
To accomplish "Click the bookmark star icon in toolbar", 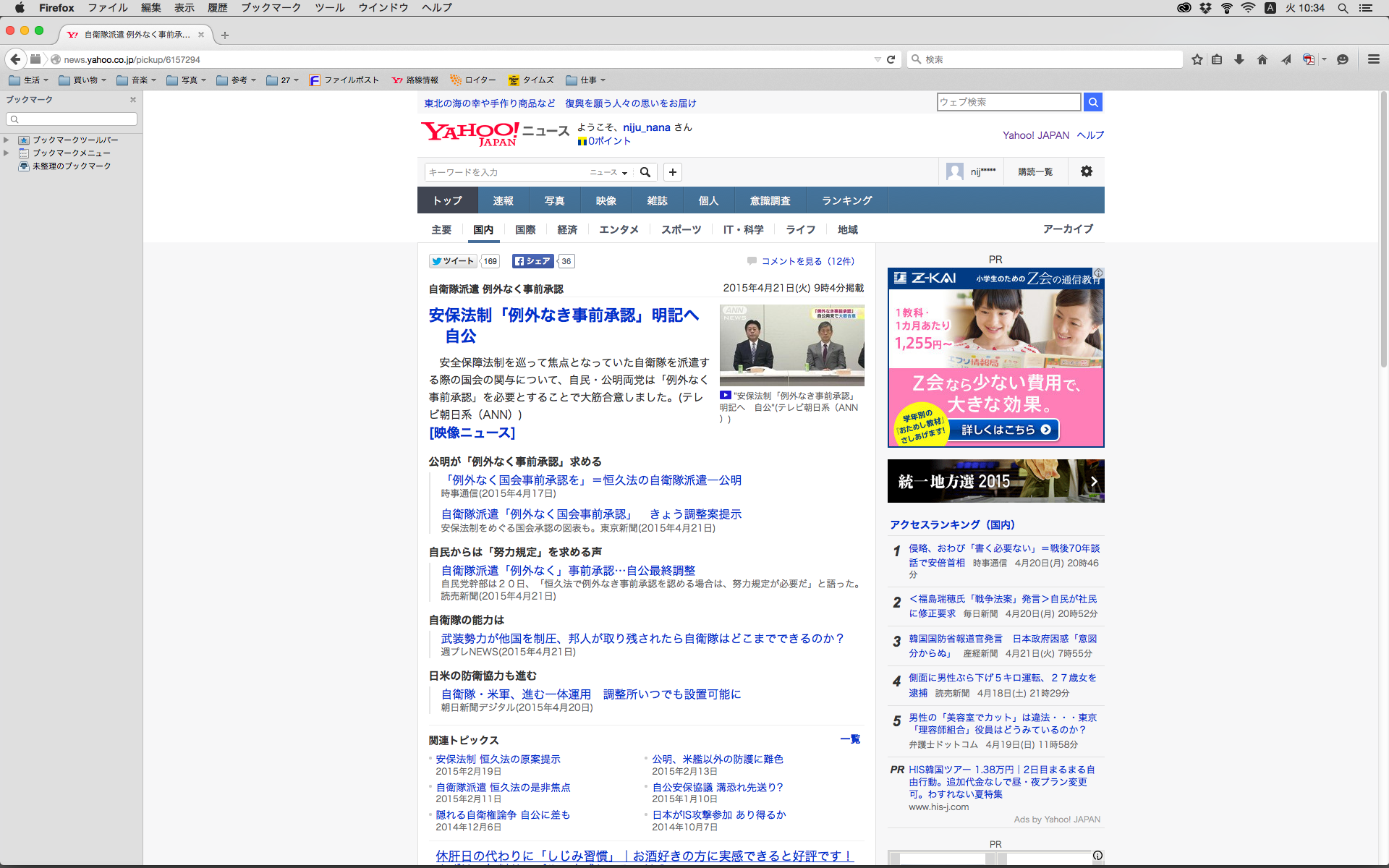I will click(1197, 59).
